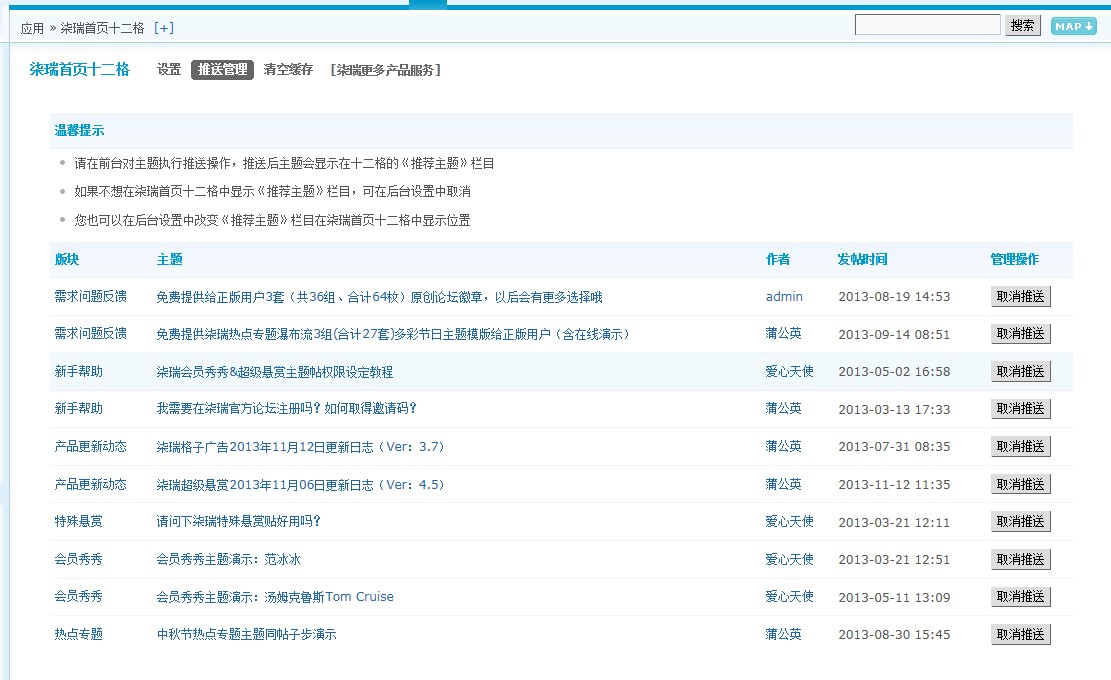Image resolution: width=1111 pixels, height=680 pixels.
Task: Open the 特殊悬赏 board link
Action: (x=78, y=522)
